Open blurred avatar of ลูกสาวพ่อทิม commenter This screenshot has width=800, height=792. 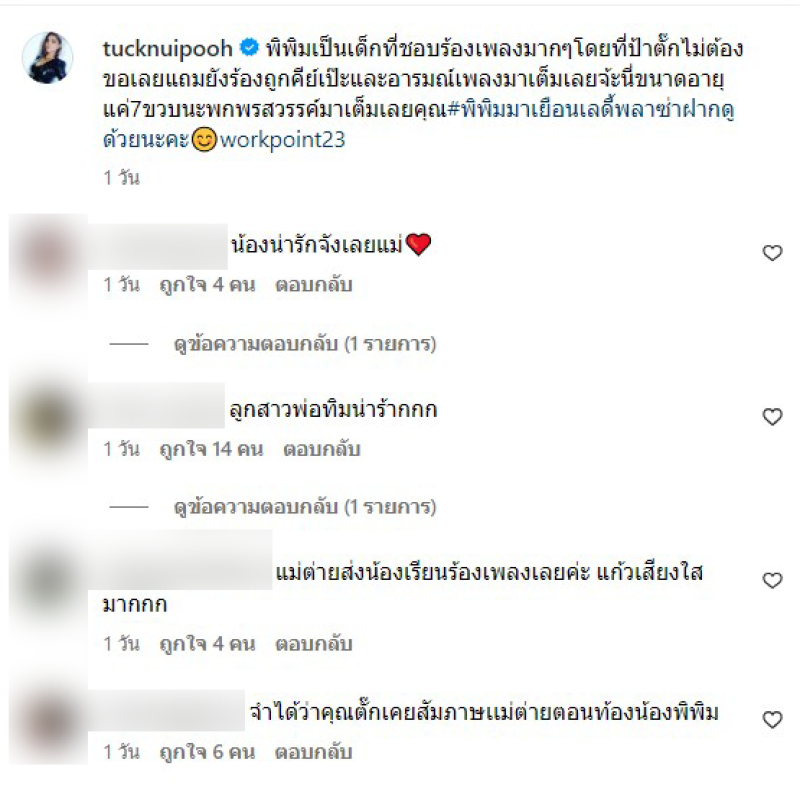[47, 418]
